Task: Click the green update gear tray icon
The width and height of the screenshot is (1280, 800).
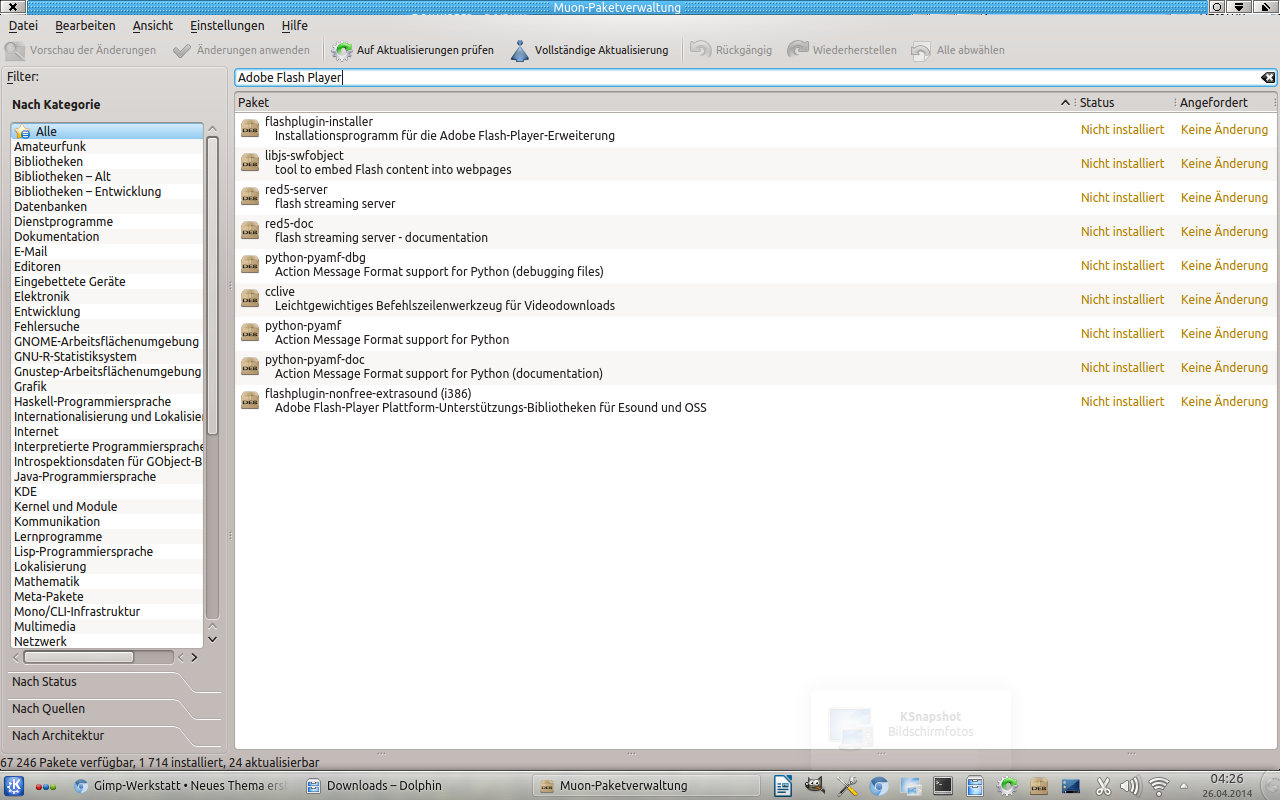Action: click(1007, 786)
